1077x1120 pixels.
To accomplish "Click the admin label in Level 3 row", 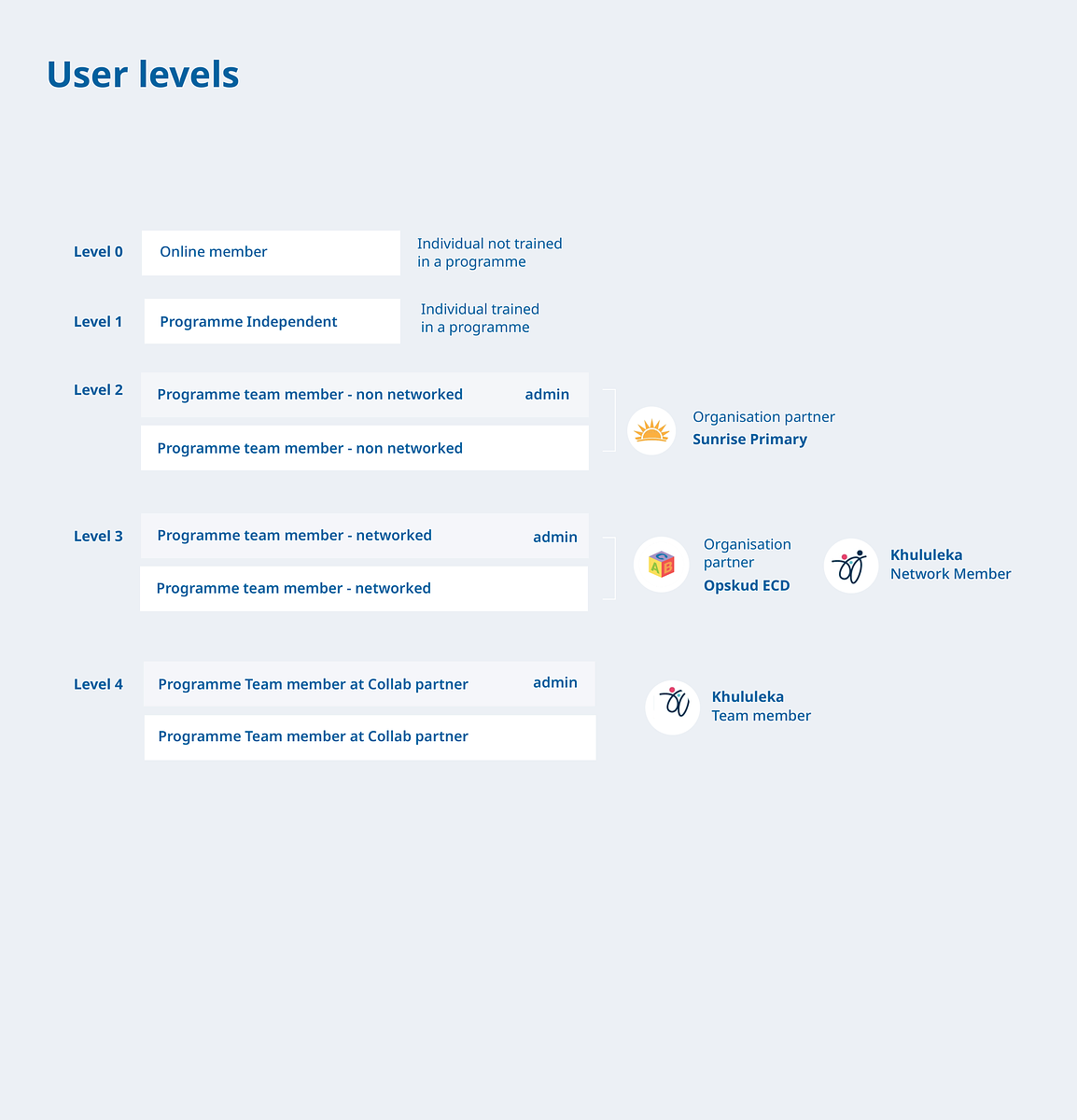I will tap(555, 538).
